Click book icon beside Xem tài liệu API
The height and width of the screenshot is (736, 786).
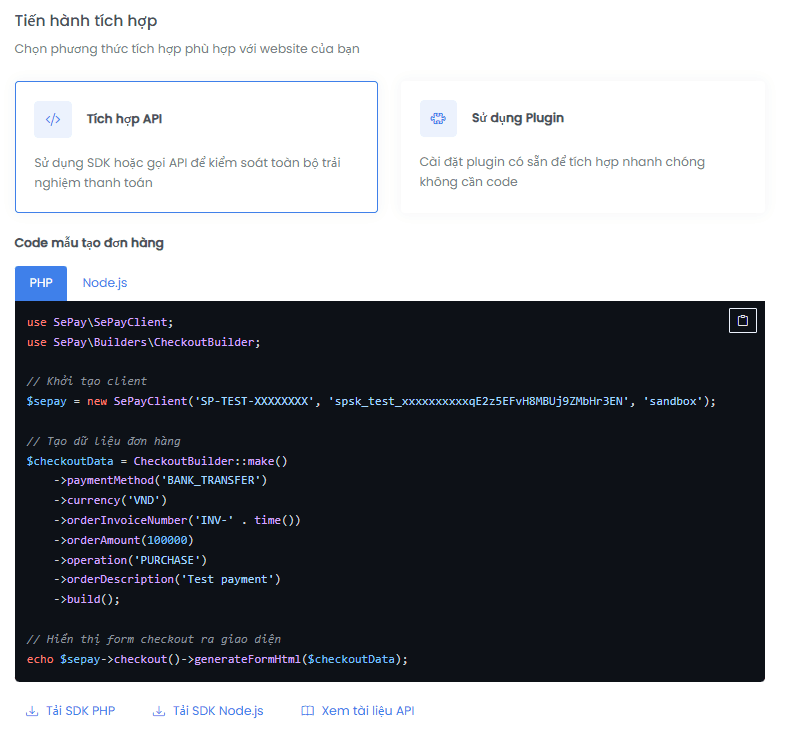308,711
